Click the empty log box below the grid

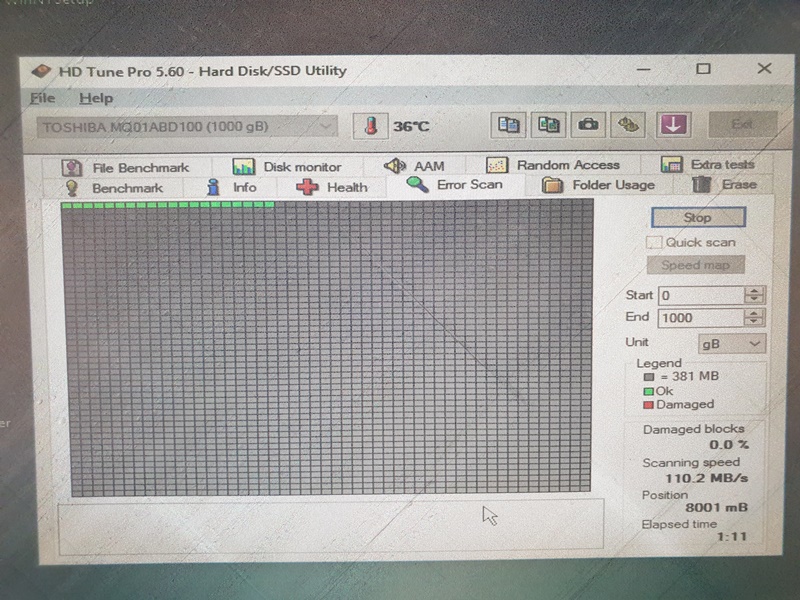click(x=331, y=527)
